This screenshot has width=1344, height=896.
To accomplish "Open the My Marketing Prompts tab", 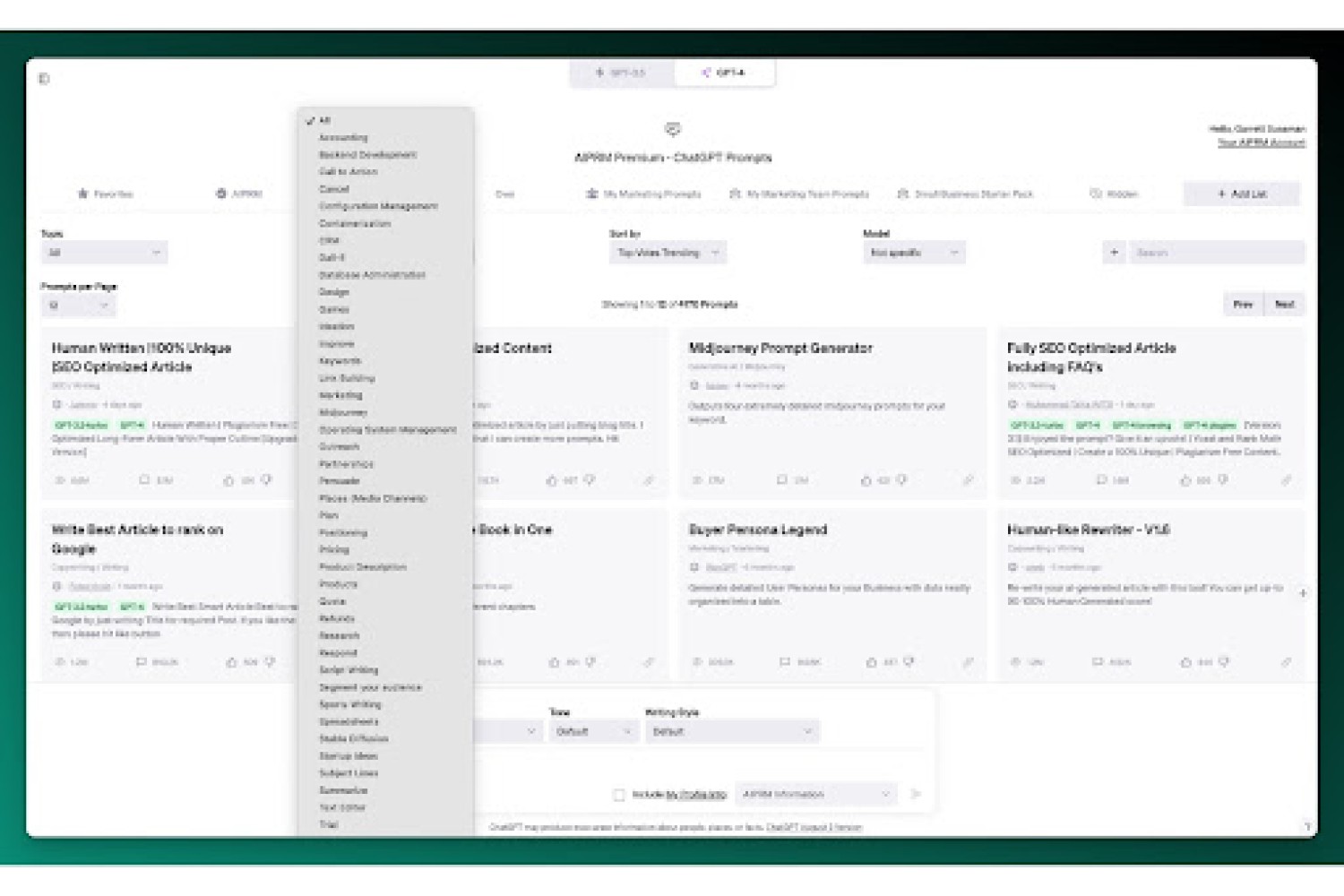I will [x=643, y=194].
